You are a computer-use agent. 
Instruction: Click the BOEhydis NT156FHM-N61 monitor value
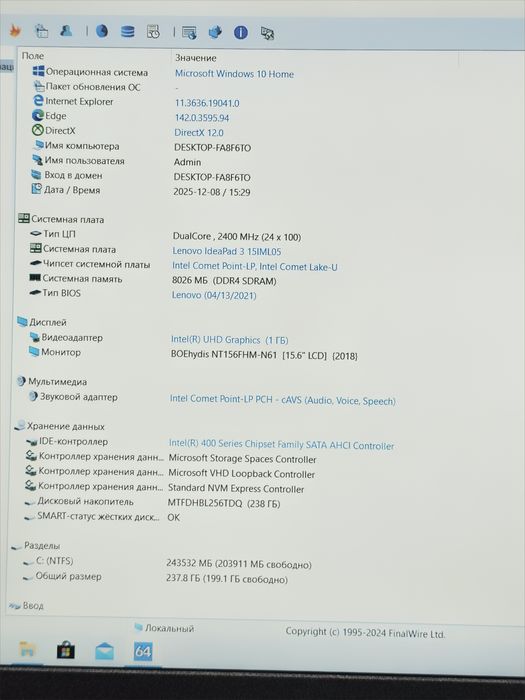click(x=264, y=355)
